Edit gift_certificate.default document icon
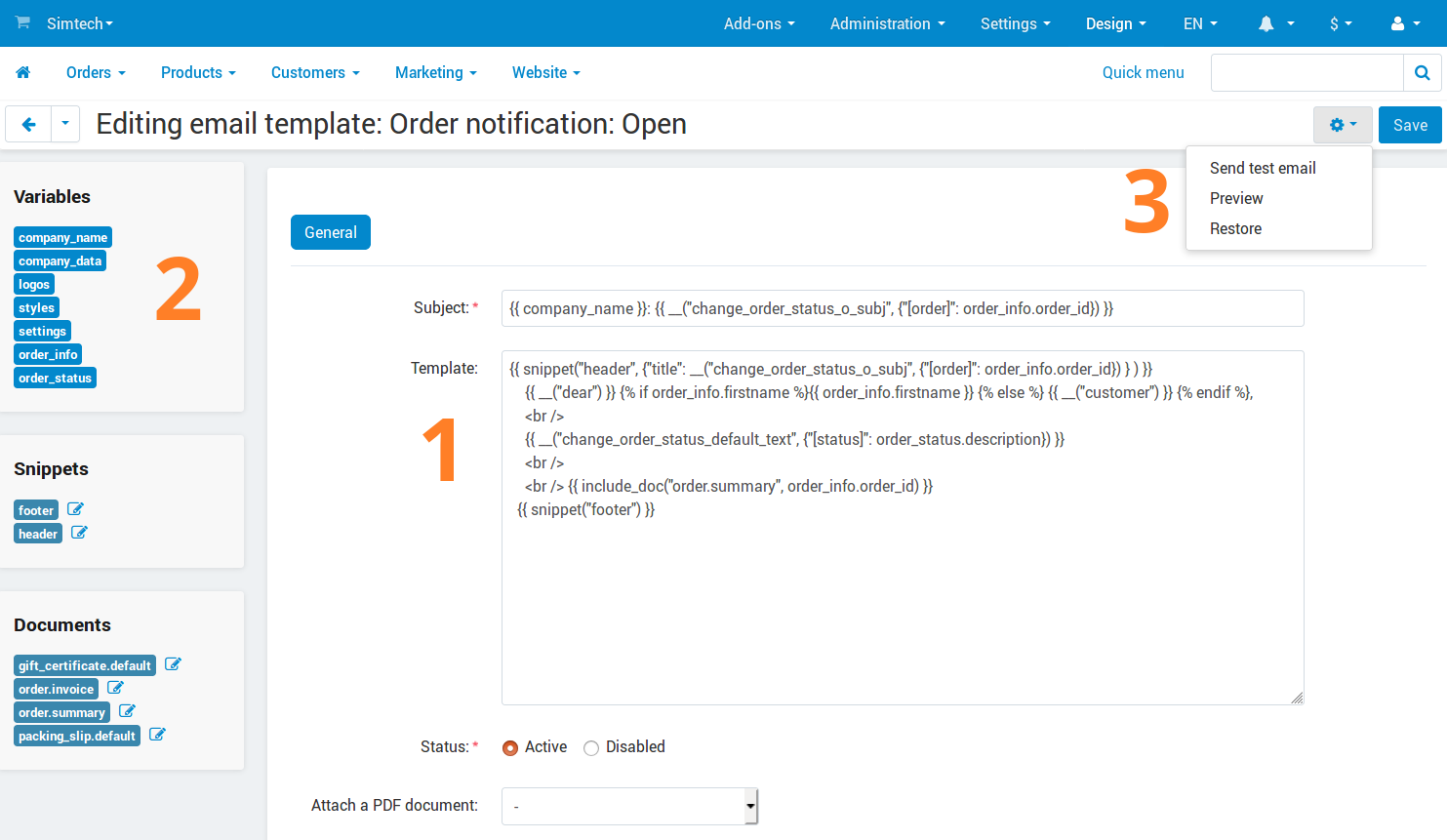The image size is (1447, 840). click(173, 664)
